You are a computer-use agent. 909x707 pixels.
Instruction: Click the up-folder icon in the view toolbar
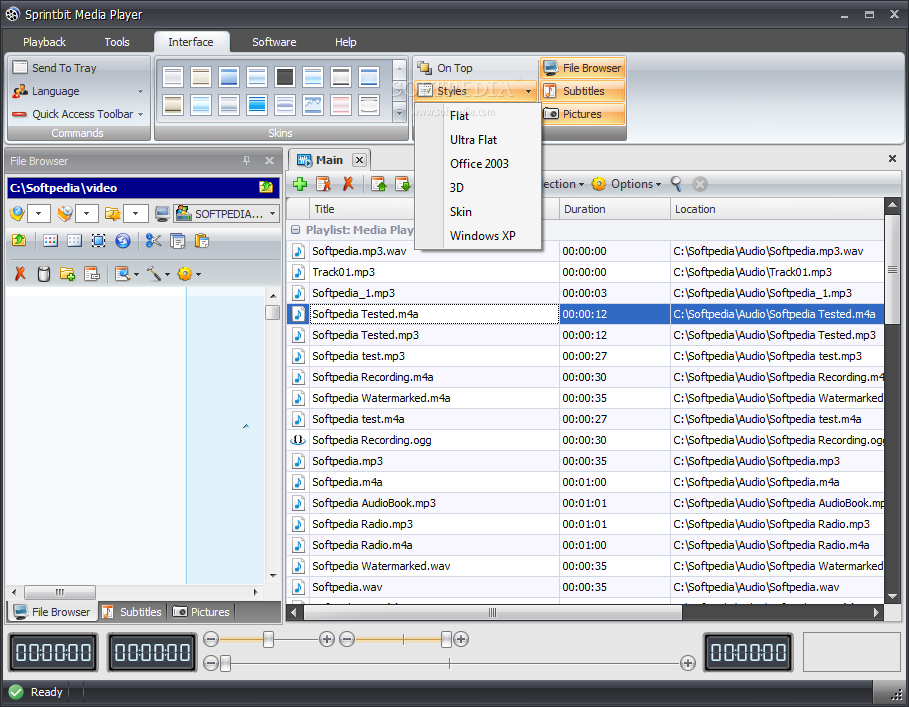point(19,240)
